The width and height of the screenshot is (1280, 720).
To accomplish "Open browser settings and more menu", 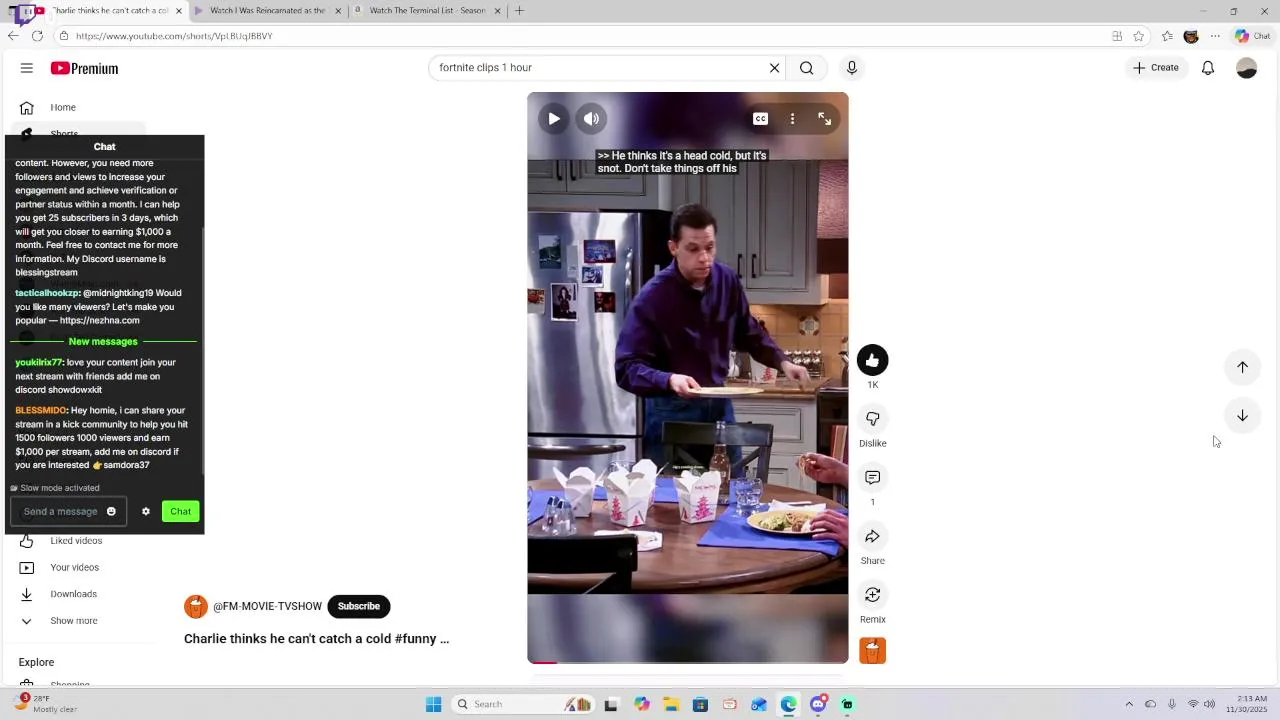I will click(x=1215, y=36).
